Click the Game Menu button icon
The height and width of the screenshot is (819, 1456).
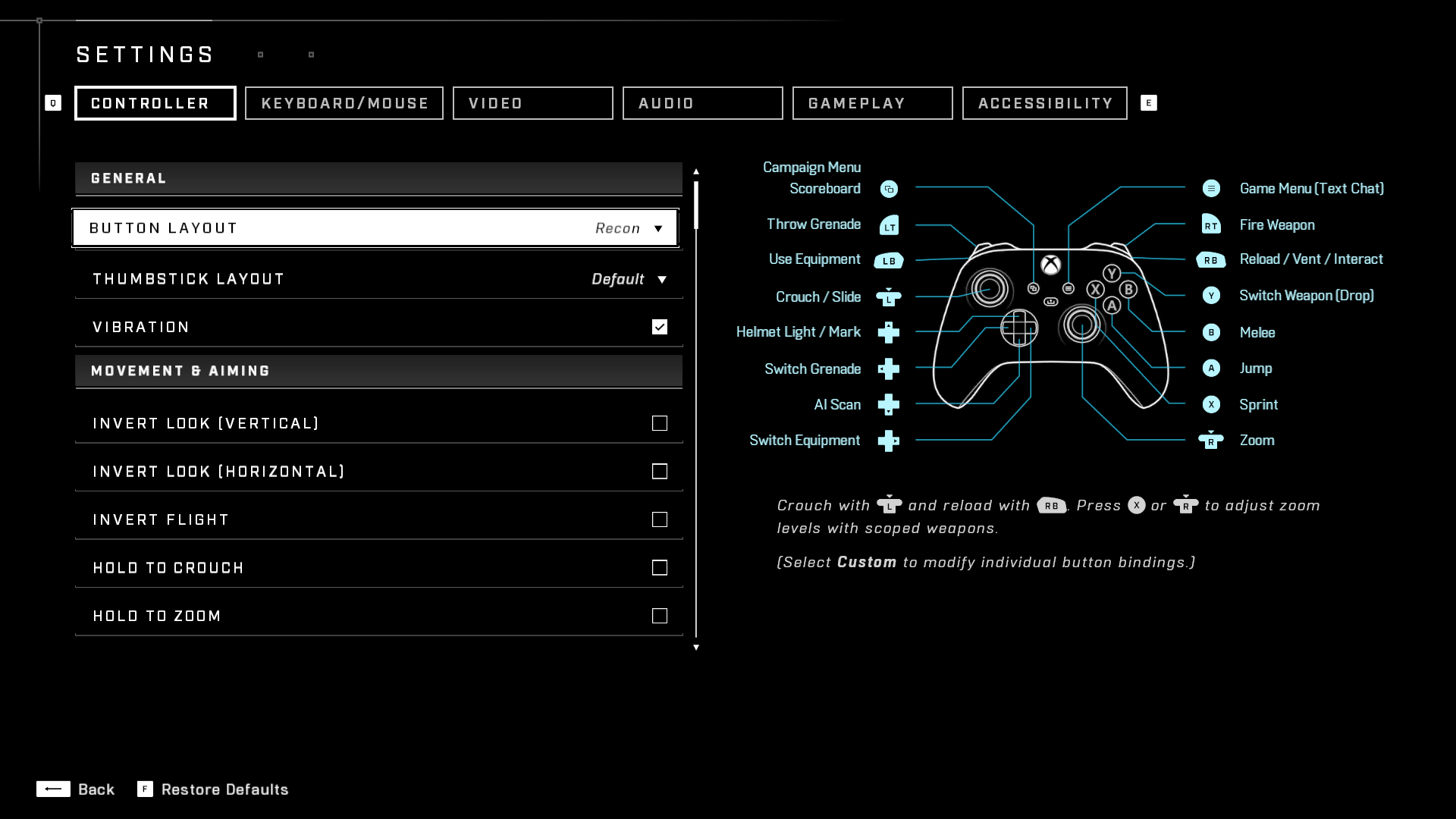(1211, 188)
